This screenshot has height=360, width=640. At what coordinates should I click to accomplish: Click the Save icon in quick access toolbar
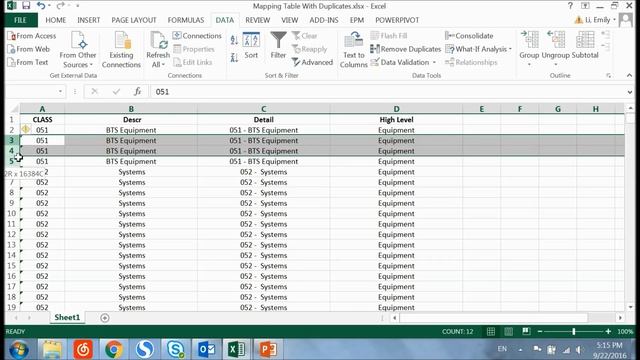pos(26,6)
